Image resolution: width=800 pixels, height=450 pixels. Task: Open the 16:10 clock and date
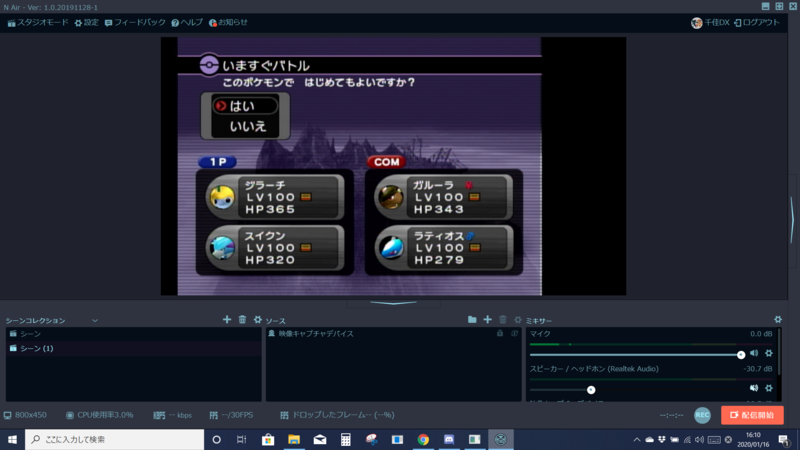click(753, 440)
